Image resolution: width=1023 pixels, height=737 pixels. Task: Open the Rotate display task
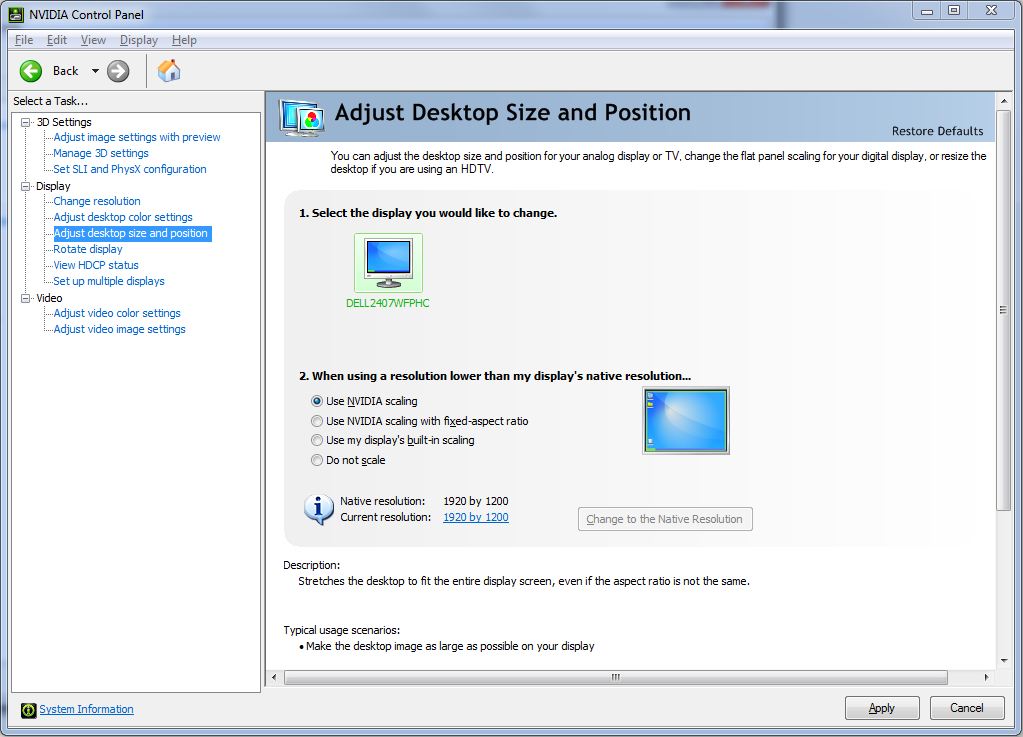tap(87, 249)
